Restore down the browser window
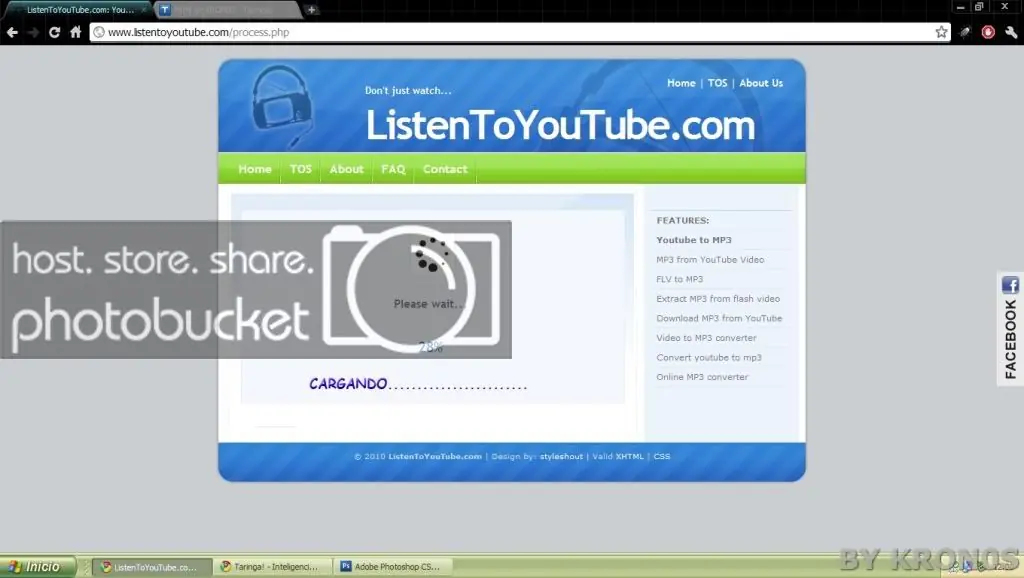The image size is (1024, 578). coord(979,7)
